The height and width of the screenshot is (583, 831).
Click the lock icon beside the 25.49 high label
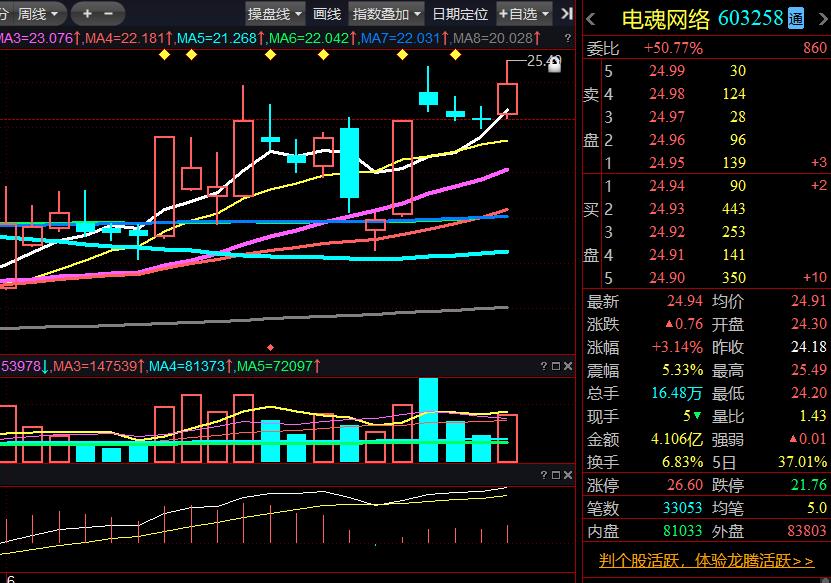click(x=554, y=65)
